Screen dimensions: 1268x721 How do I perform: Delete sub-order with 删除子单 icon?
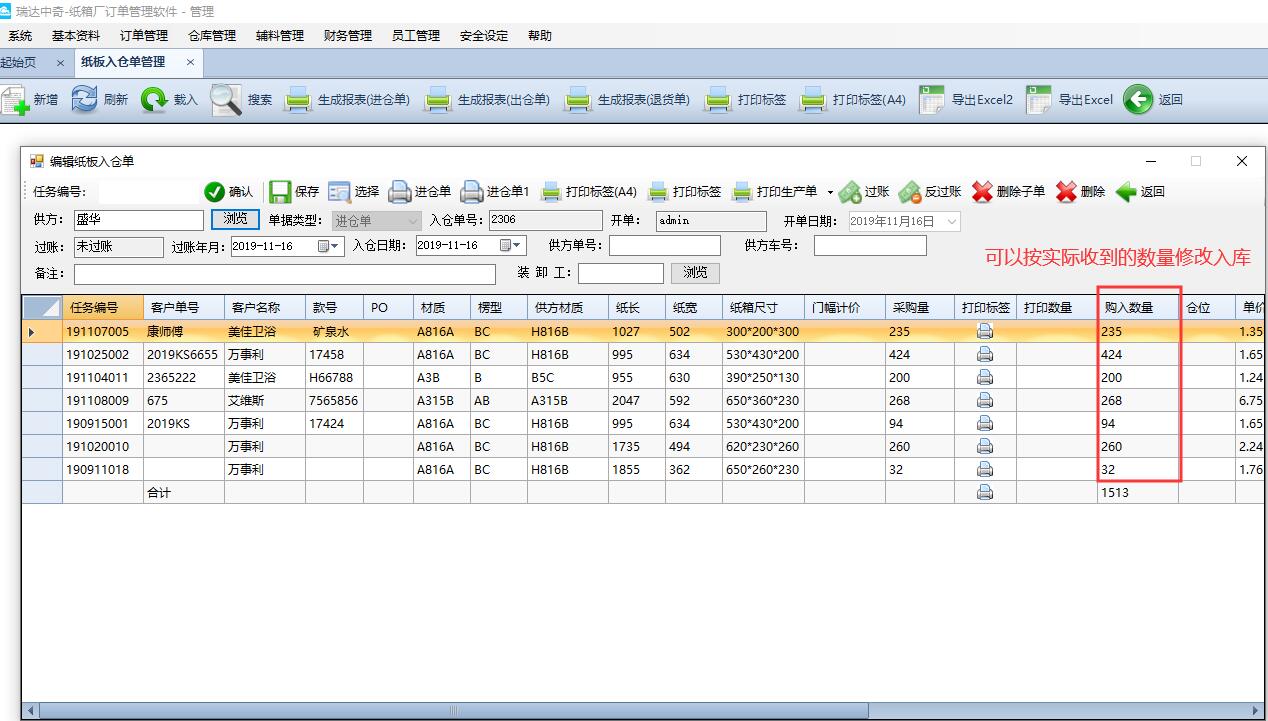coord(982,192)
